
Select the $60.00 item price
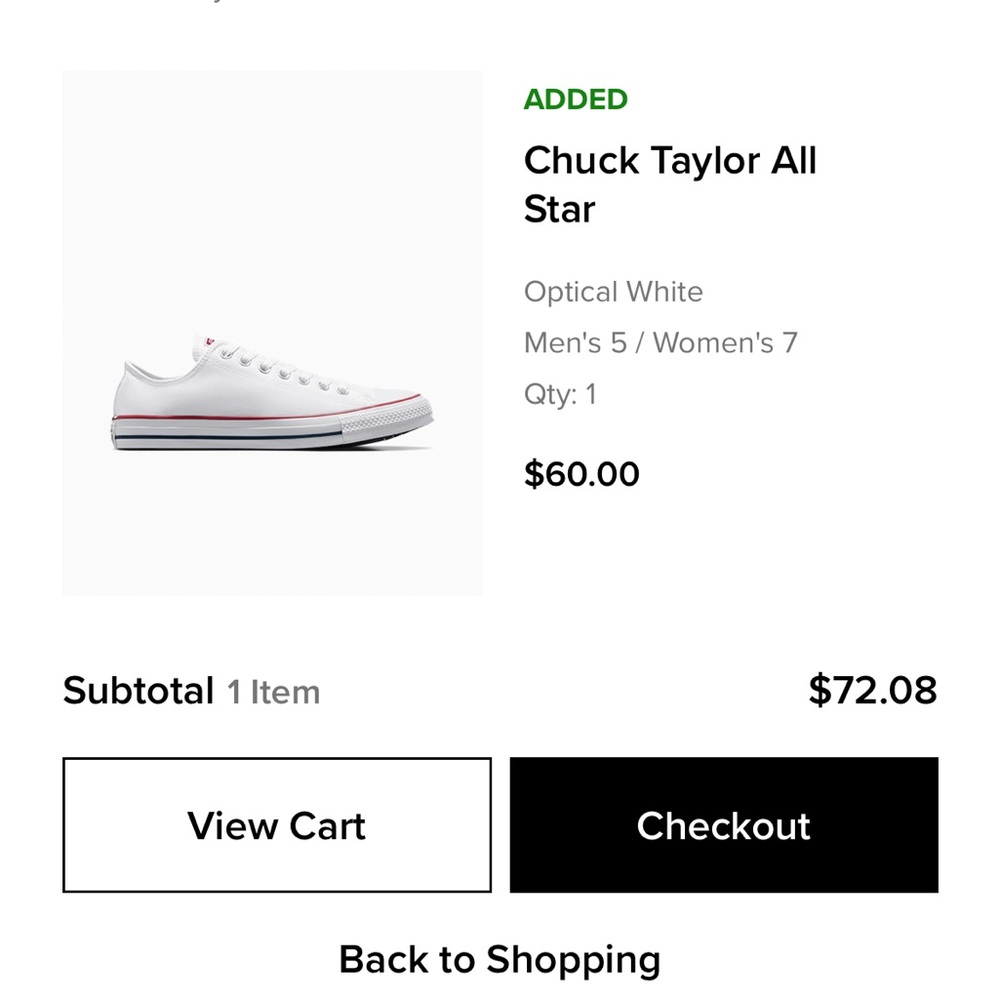click(x=581, y=473)
